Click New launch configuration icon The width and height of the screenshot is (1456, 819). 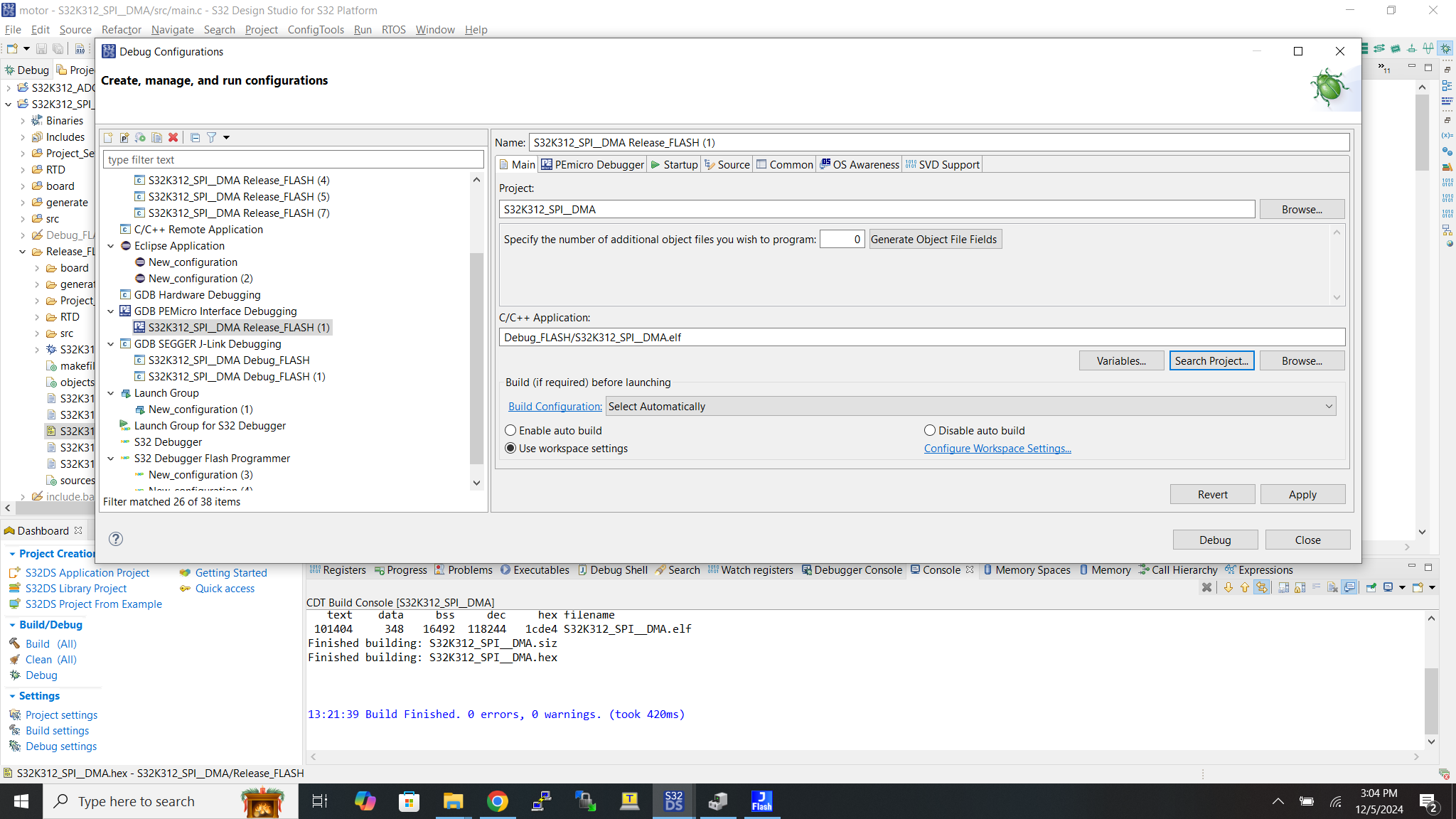pyautogui.click(x=108, y=137)
